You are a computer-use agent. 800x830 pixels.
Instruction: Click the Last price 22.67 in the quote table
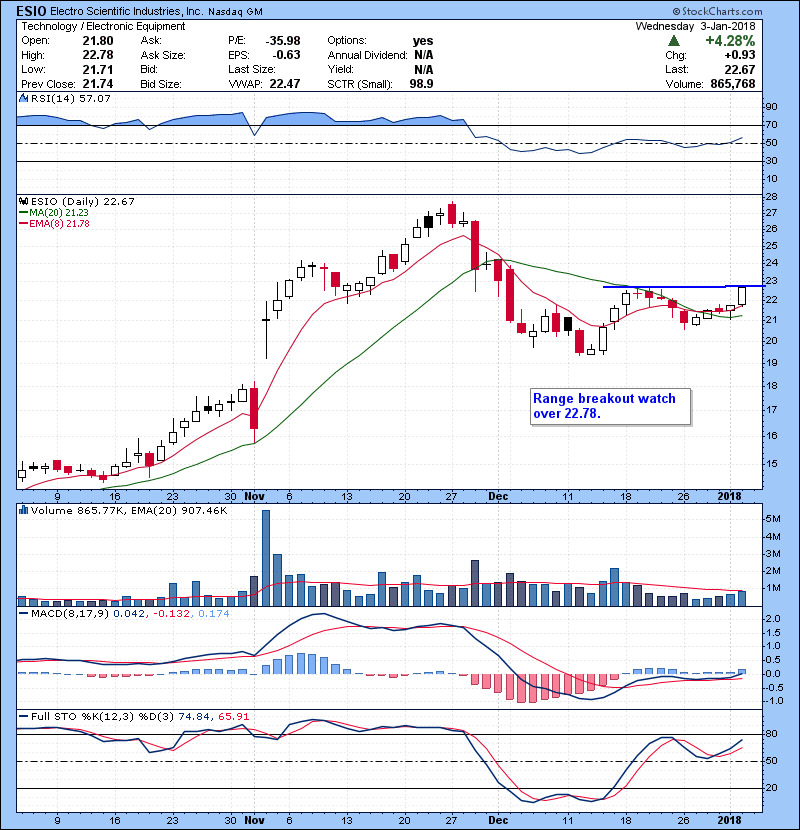tap(740, 69)
